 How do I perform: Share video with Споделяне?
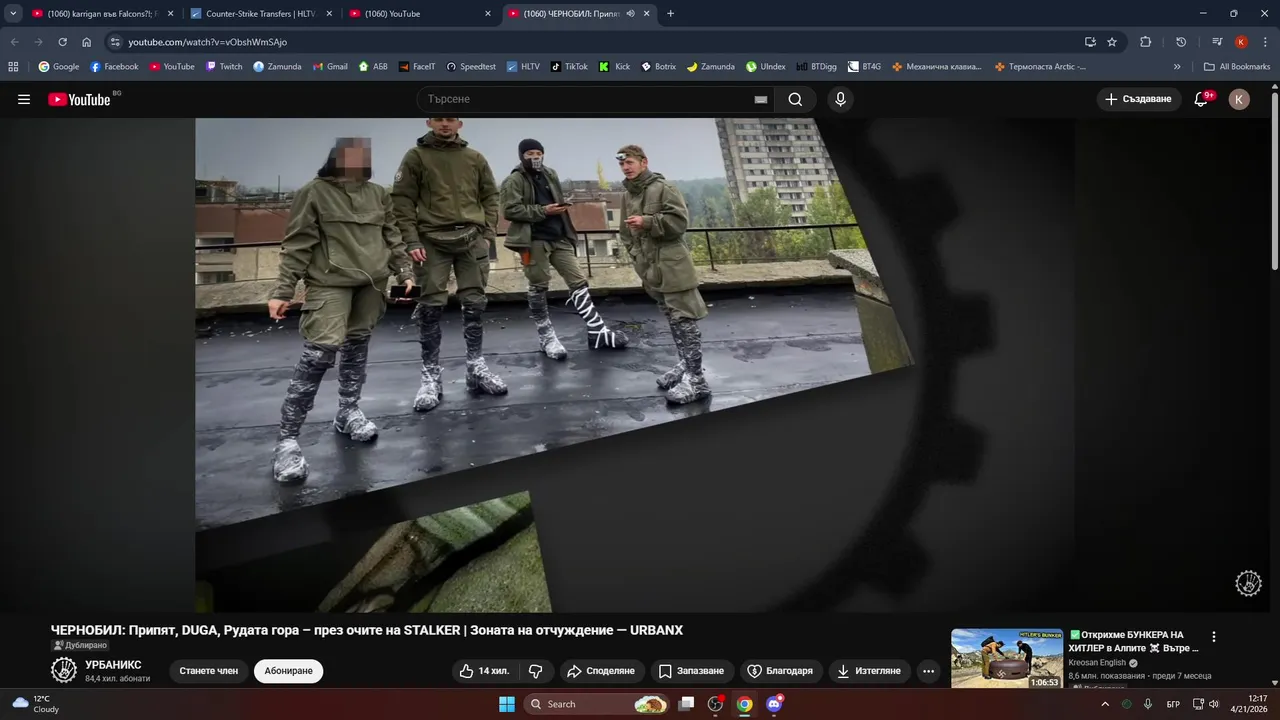[601, 671]
